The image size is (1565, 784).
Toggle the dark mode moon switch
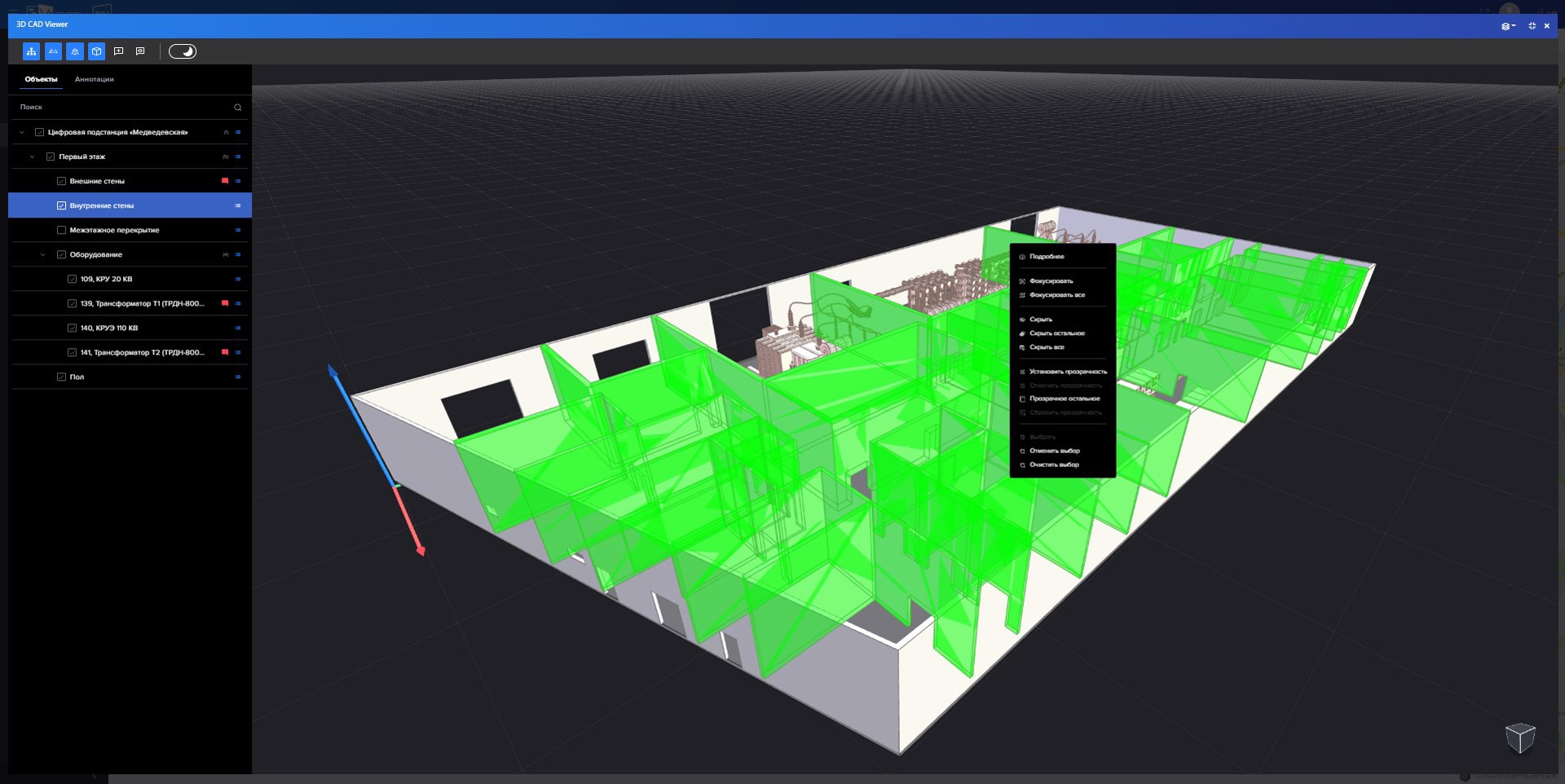pos(183,51)
